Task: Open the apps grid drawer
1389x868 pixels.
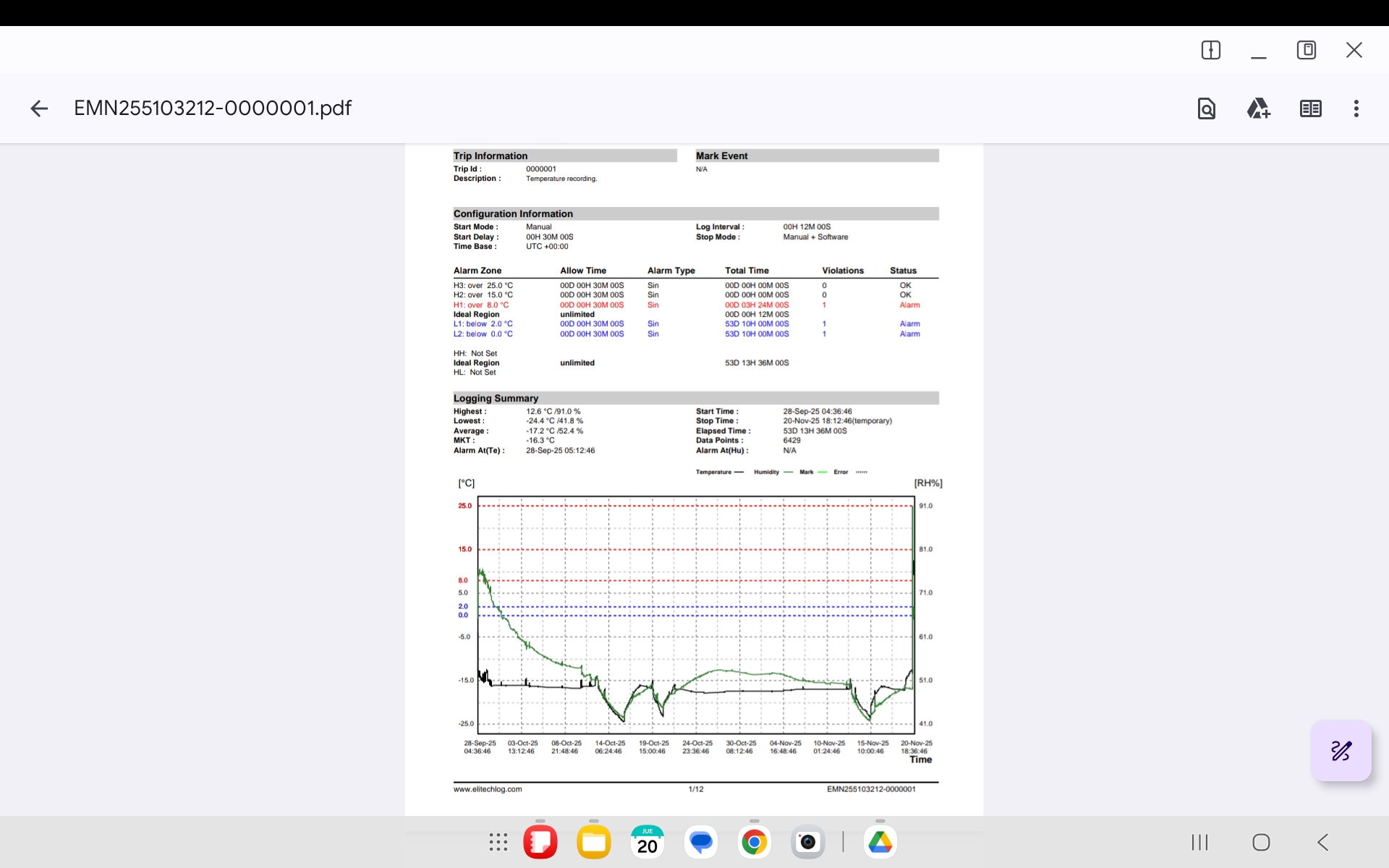Action: pyautogui.click(x=498, y=842)
